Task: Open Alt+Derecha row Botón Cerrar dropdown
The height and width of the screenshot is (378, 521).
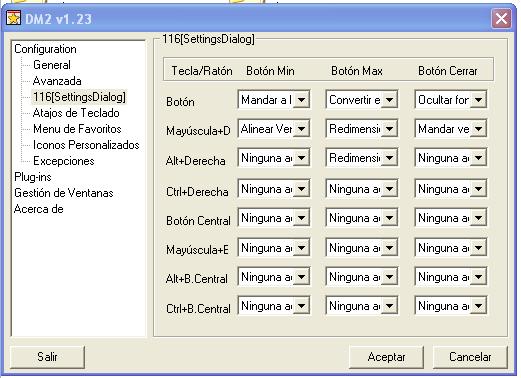Action: (x=451, y=157)
